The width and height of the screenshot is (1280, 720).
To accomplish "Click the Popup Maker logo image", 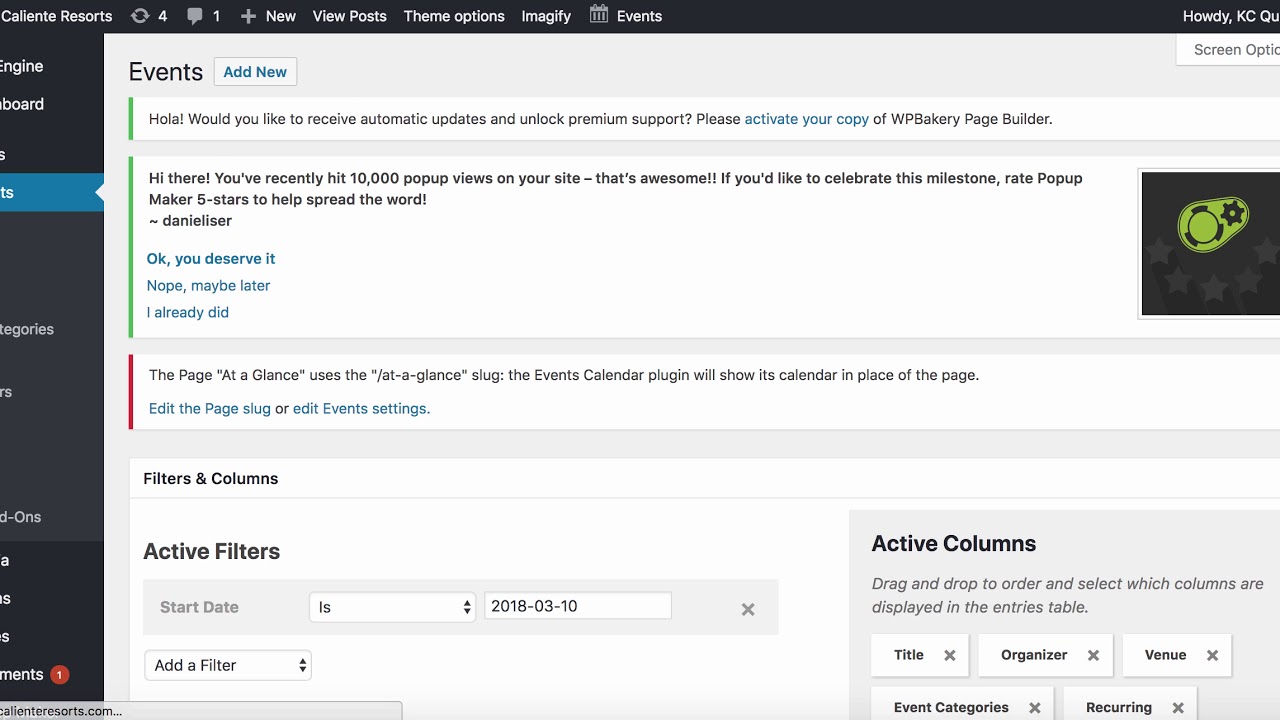I will click(x=1210, y=244).
